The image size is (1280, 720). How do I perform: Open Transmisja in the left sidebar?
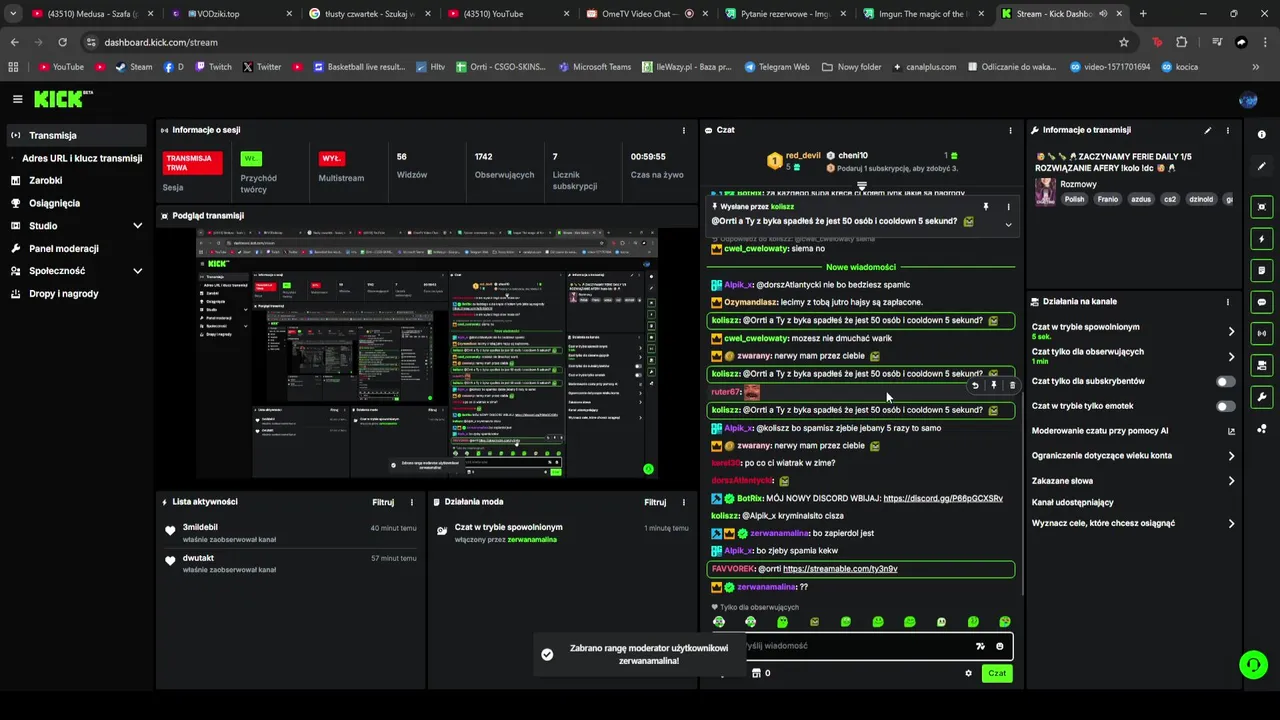[76, 135]
